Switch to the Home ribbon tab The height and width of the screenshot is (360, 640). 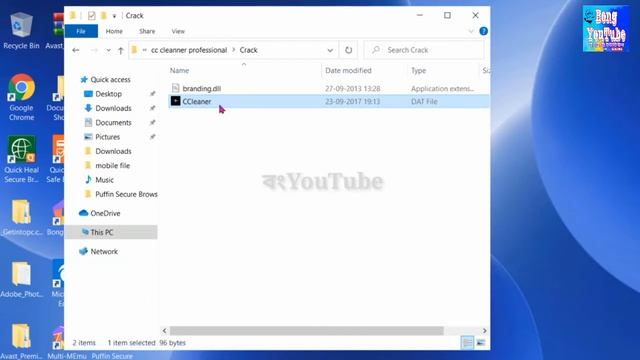point(114,31)
